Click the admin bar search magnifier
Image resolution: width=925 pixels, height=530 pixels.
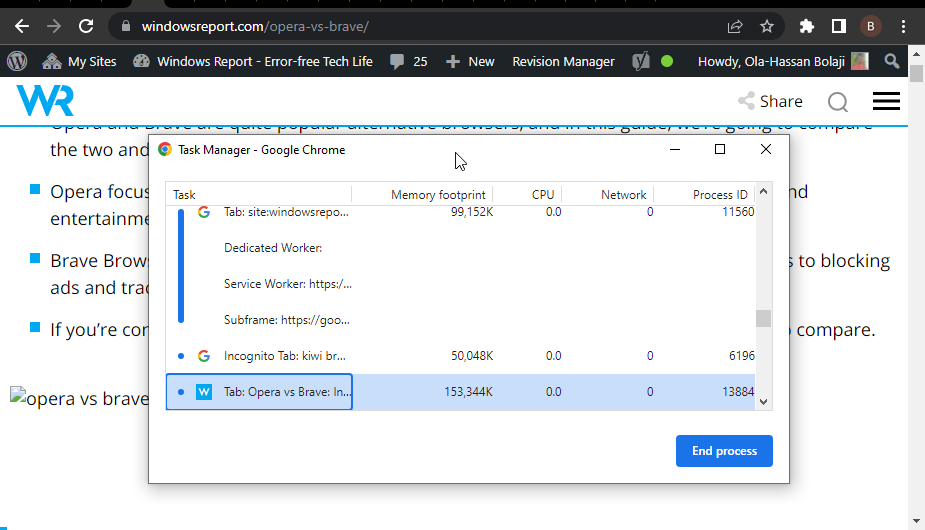click(x=891, y=61)
